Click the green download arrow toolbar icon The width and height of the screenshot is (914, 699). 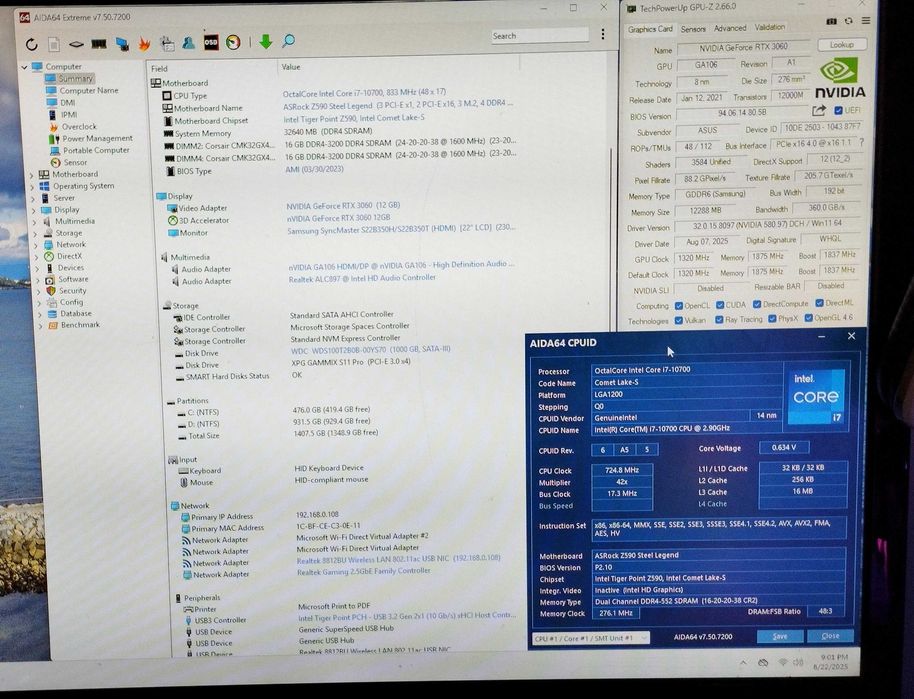266,41
